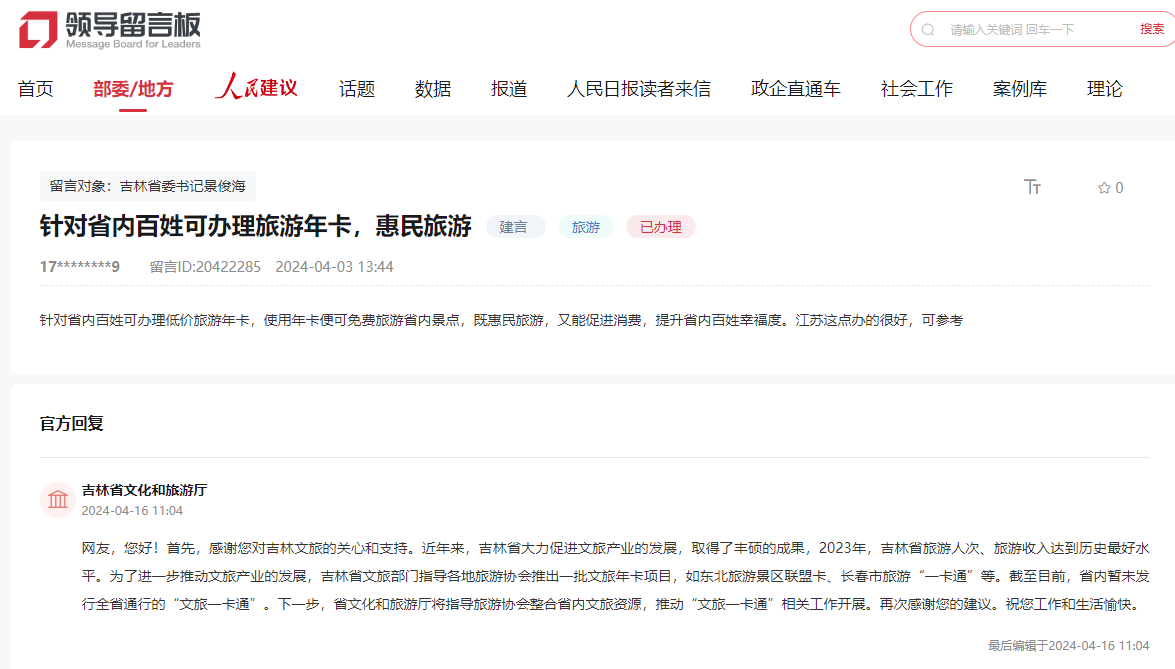Click the star favorite icon on the message
This screenshot has height=669, width=1175.
point(1101,187)
